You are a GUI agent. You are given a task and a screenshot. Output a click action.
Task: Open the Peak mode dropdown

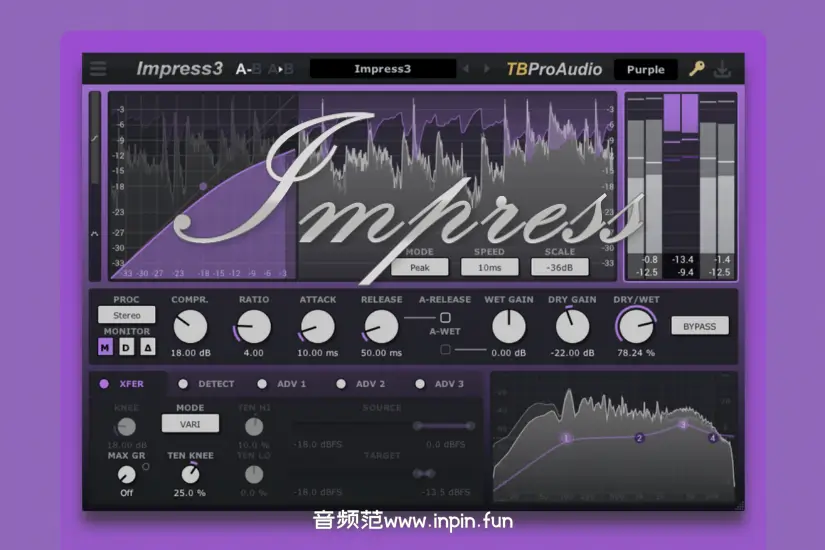tap(420, 267)
